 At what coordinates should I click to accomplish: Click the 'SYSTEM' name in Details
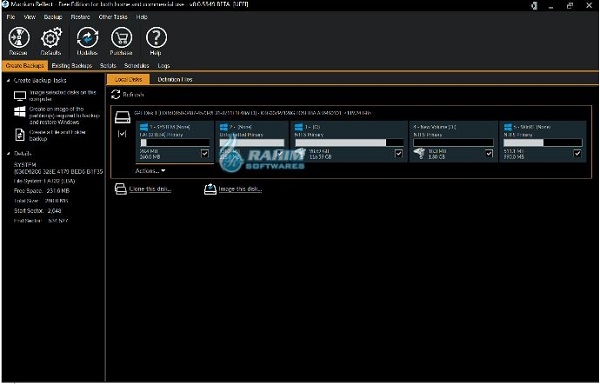(x=25, y=165)
